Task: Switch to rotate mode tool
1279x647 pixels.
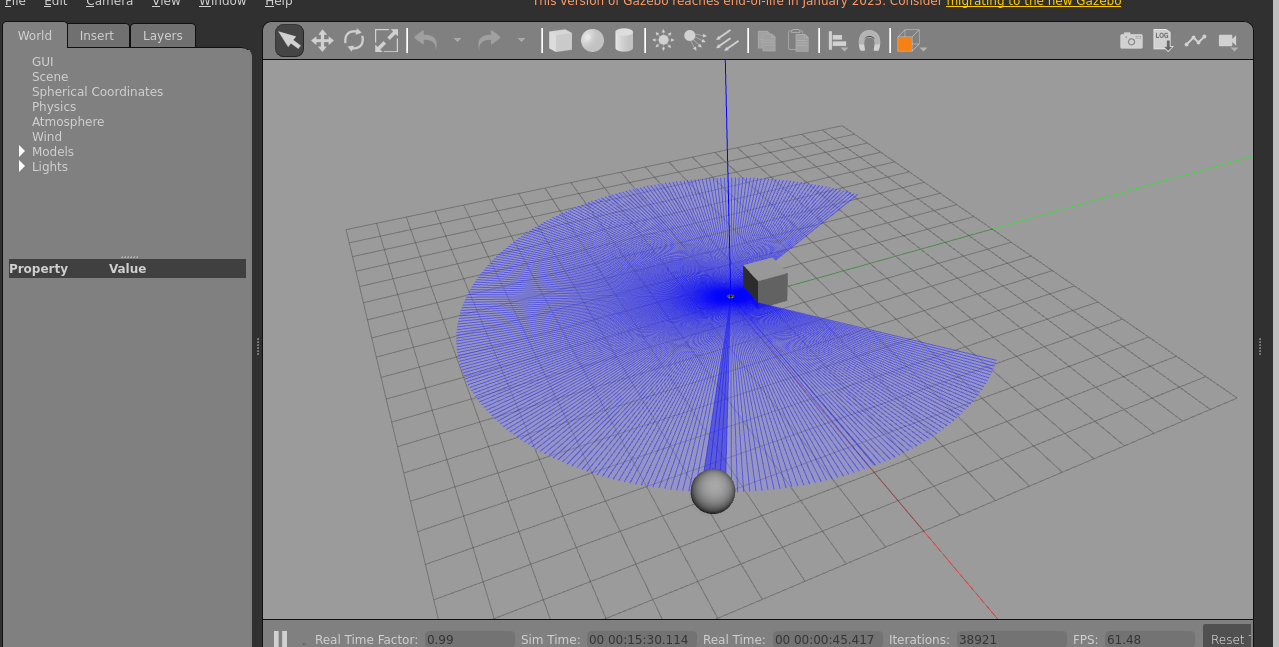Action: [x=354, y=40]
